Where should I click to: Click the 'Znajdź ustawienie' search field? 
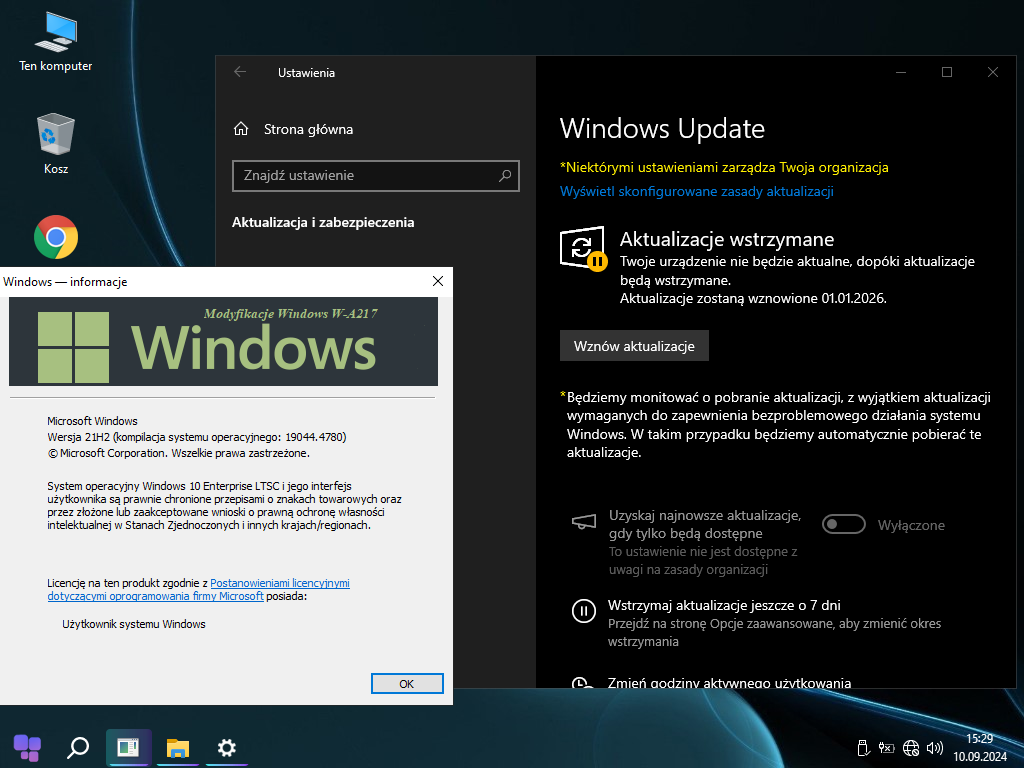pos(366,175)
